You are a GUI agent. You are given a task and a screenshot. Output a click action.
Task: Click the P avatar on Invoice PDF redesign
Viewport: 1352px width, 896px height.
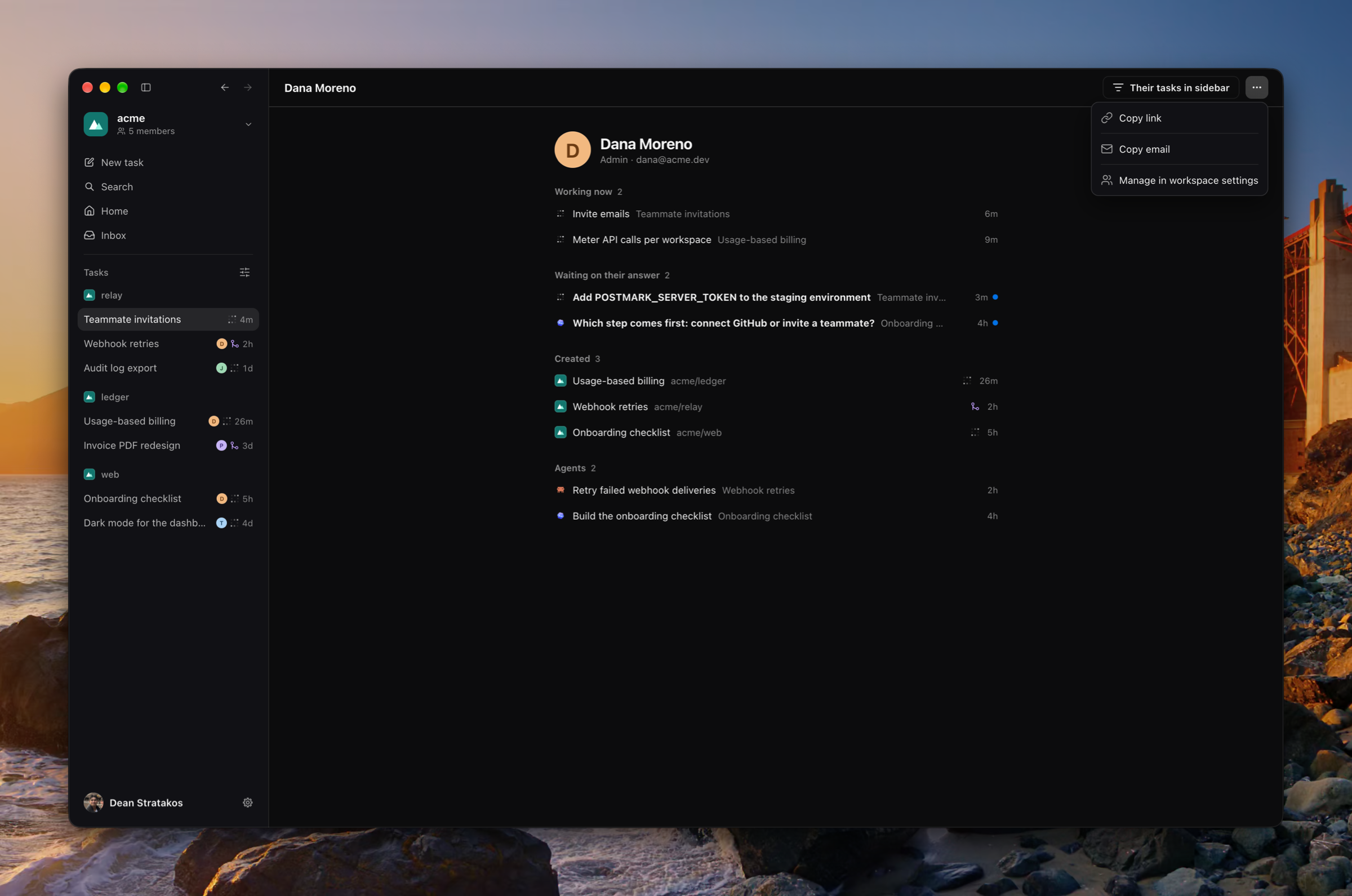click(221, 445)
